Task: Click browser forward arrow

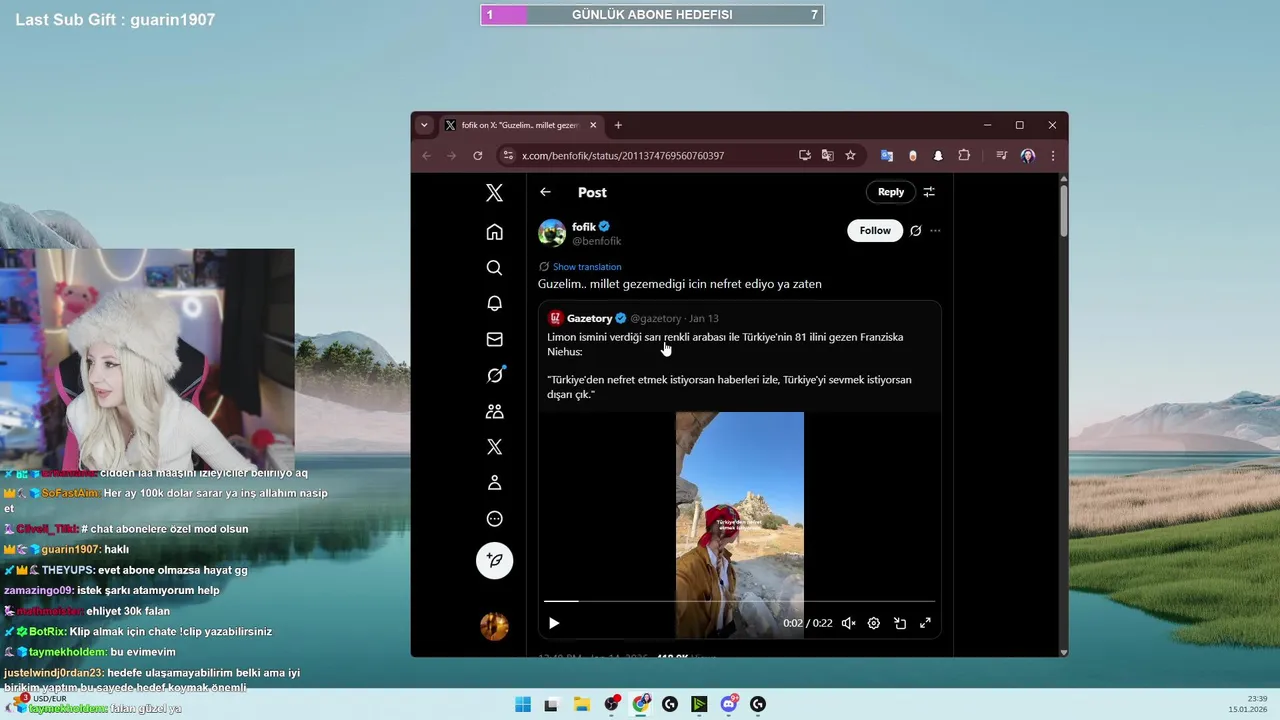Action: pos(452,156)
